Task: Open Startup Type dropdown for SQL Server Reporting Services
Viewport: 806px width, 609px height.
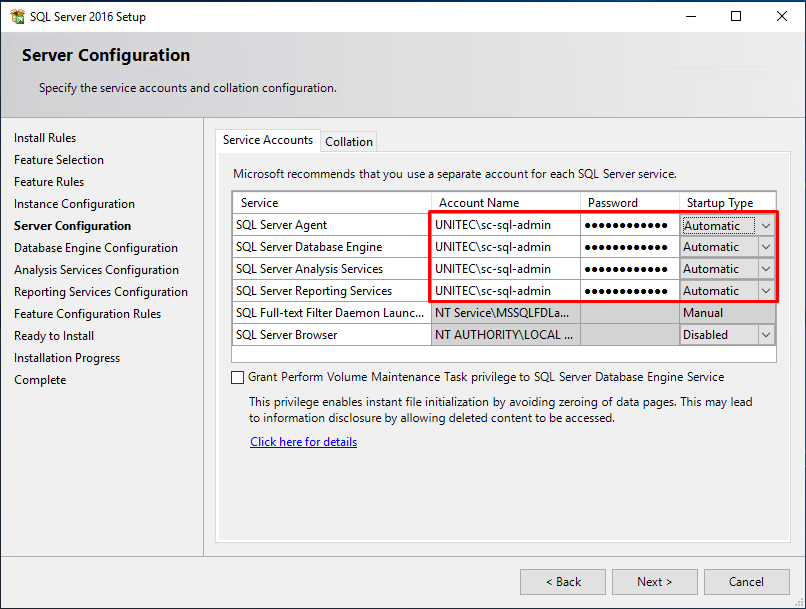Action: coord(766,291)
